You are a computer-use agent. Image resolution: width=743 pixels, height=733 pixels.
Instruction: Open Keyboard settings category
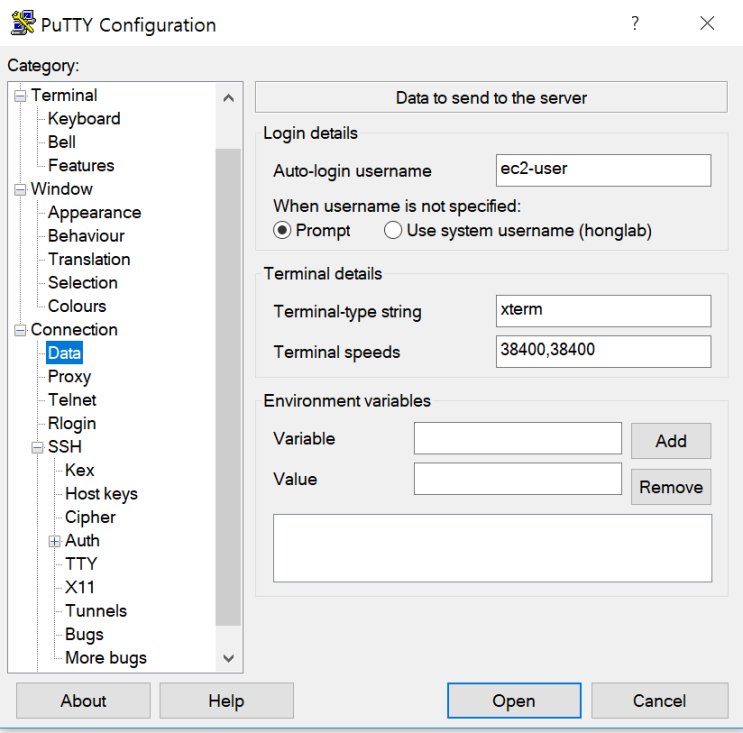tap(84, 119)
